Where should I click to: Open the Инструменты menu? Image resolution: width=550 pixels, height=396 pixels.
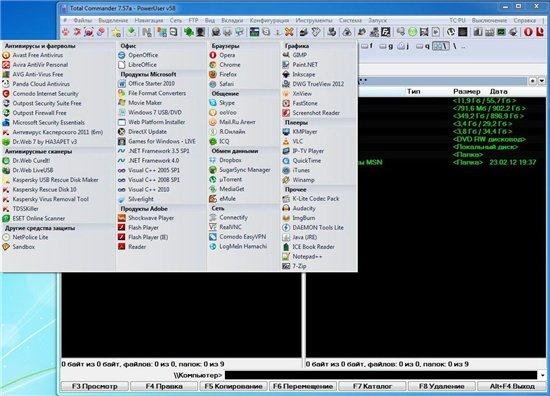click(x=314, y=21)
